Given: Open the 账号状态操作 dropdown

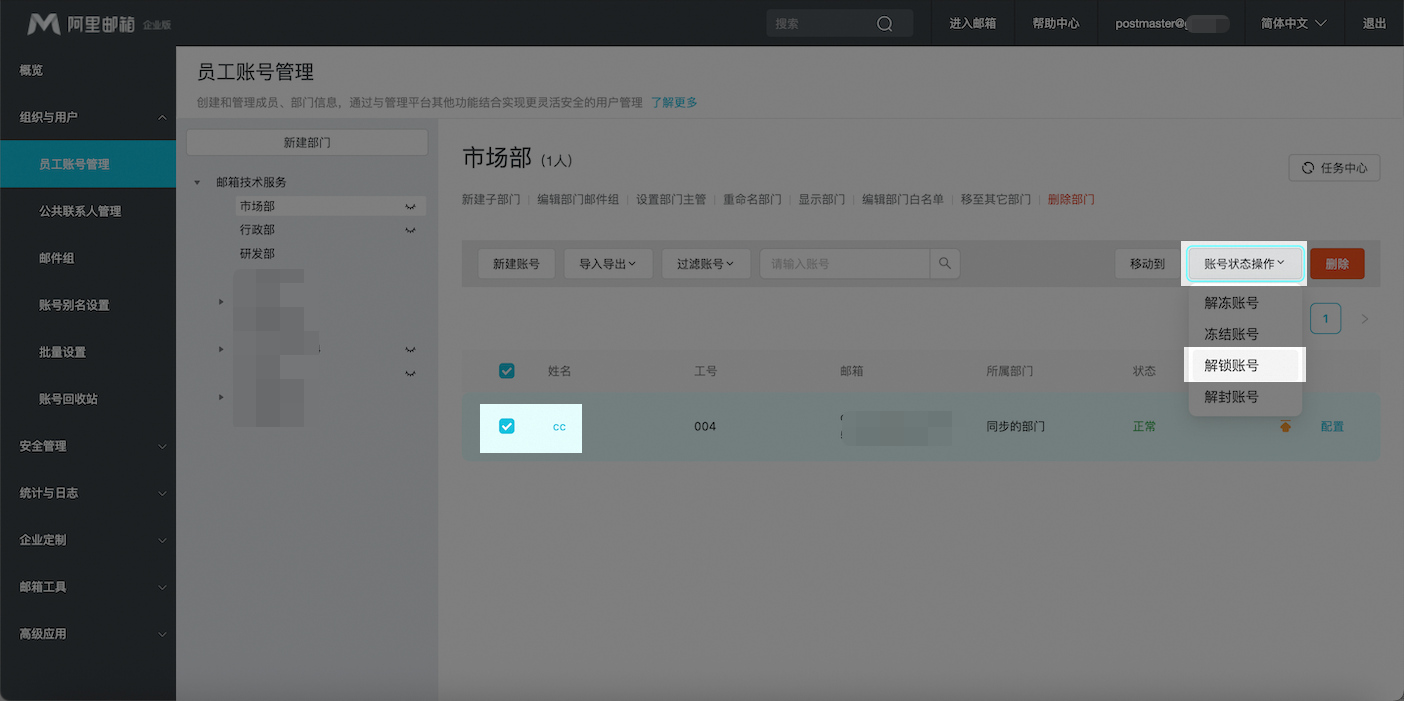Looking at the screenshot, I should 1244,264.
